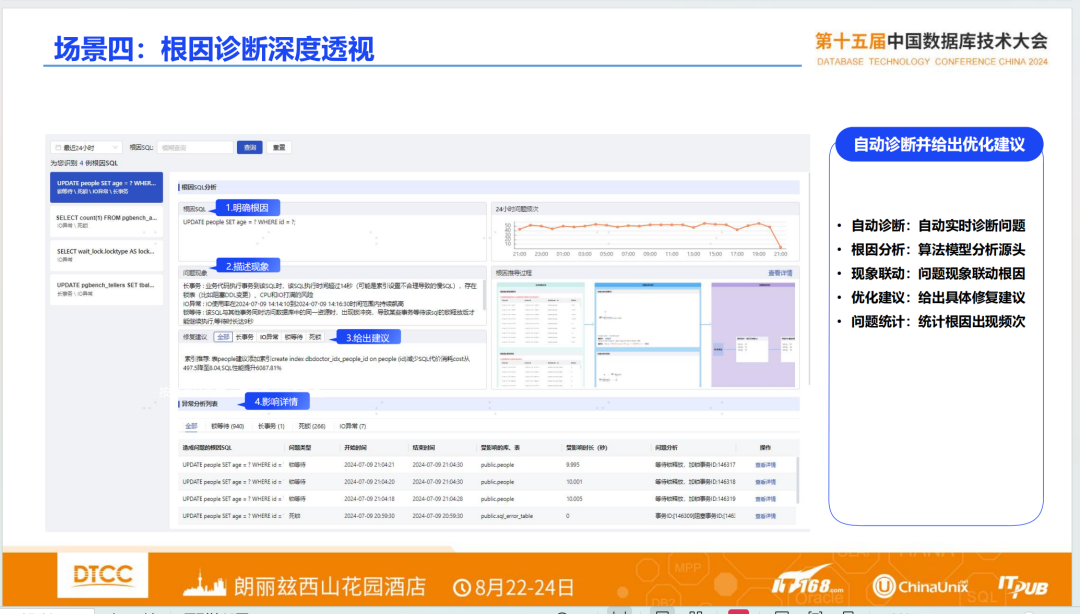Select 长事务 filter in 修复建议 section
The width and height of the screenshot is (1080, 614).
(x=245, y=337)
